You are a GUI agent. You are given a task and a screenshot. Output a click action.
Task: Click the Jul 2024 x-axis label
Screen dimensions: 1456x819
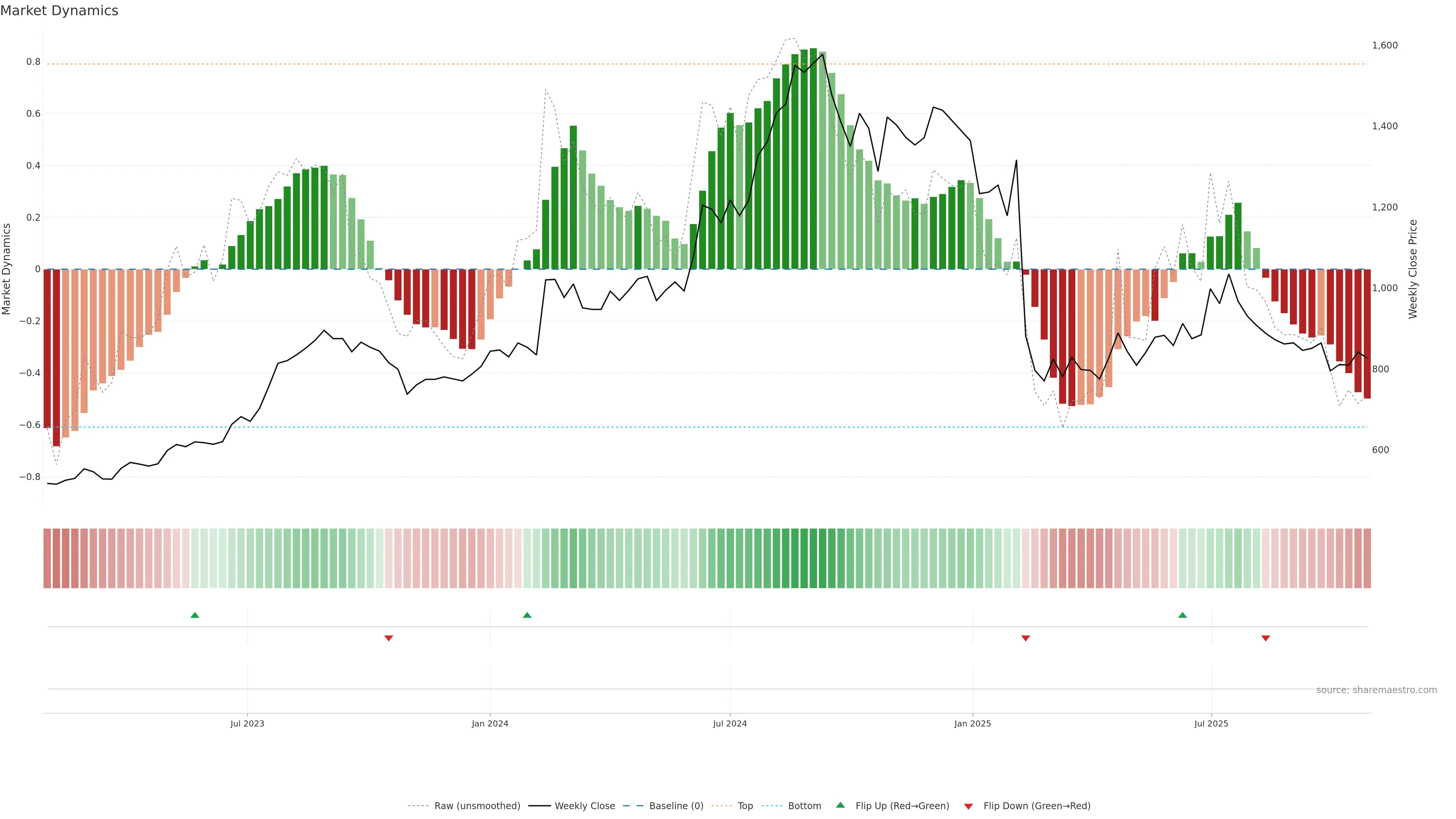pos(730,723)
